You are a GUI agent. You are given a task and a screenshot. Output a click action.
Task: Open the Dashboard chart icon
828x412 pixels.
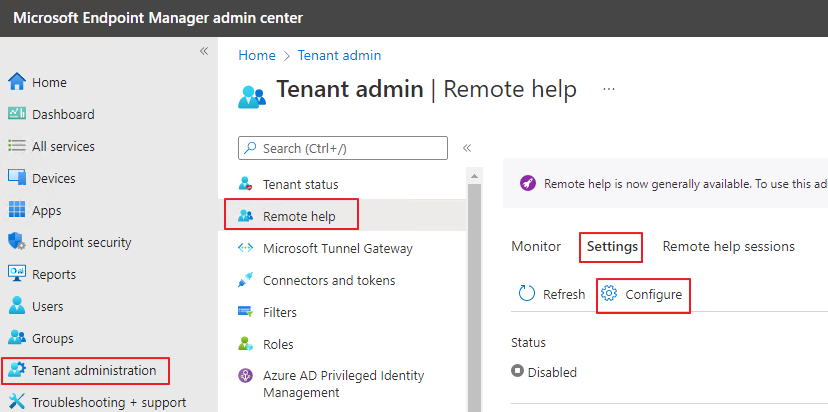(17, 114)
